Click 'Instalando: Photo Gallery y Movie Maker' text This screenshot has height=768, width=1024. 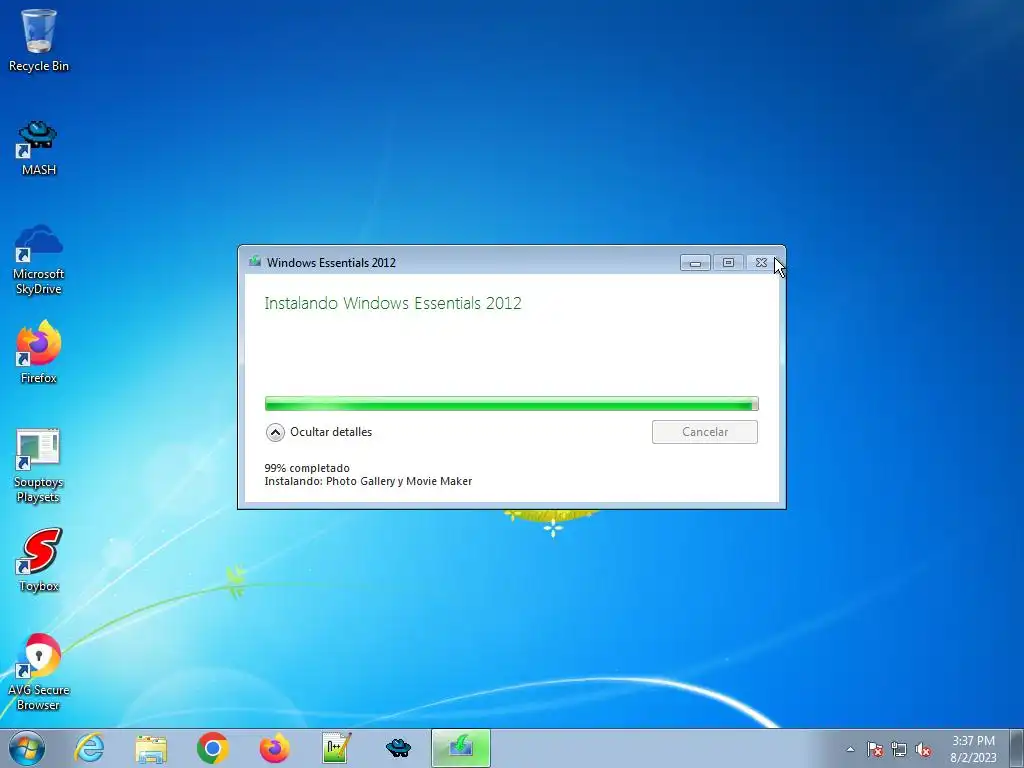[368, 481]
